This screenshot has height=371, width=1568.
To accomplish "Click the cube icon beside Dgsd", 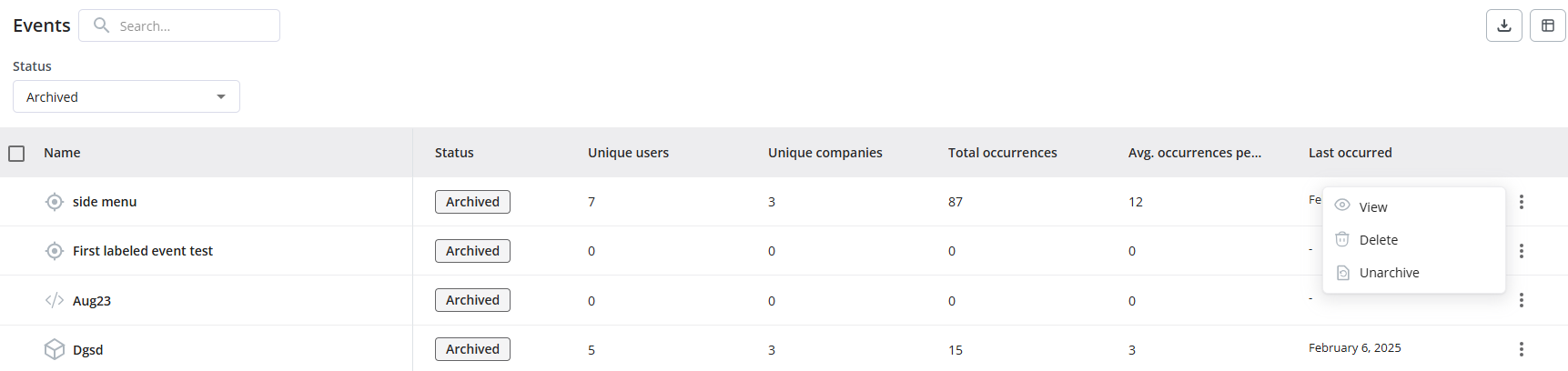I will tap(55, 349).
